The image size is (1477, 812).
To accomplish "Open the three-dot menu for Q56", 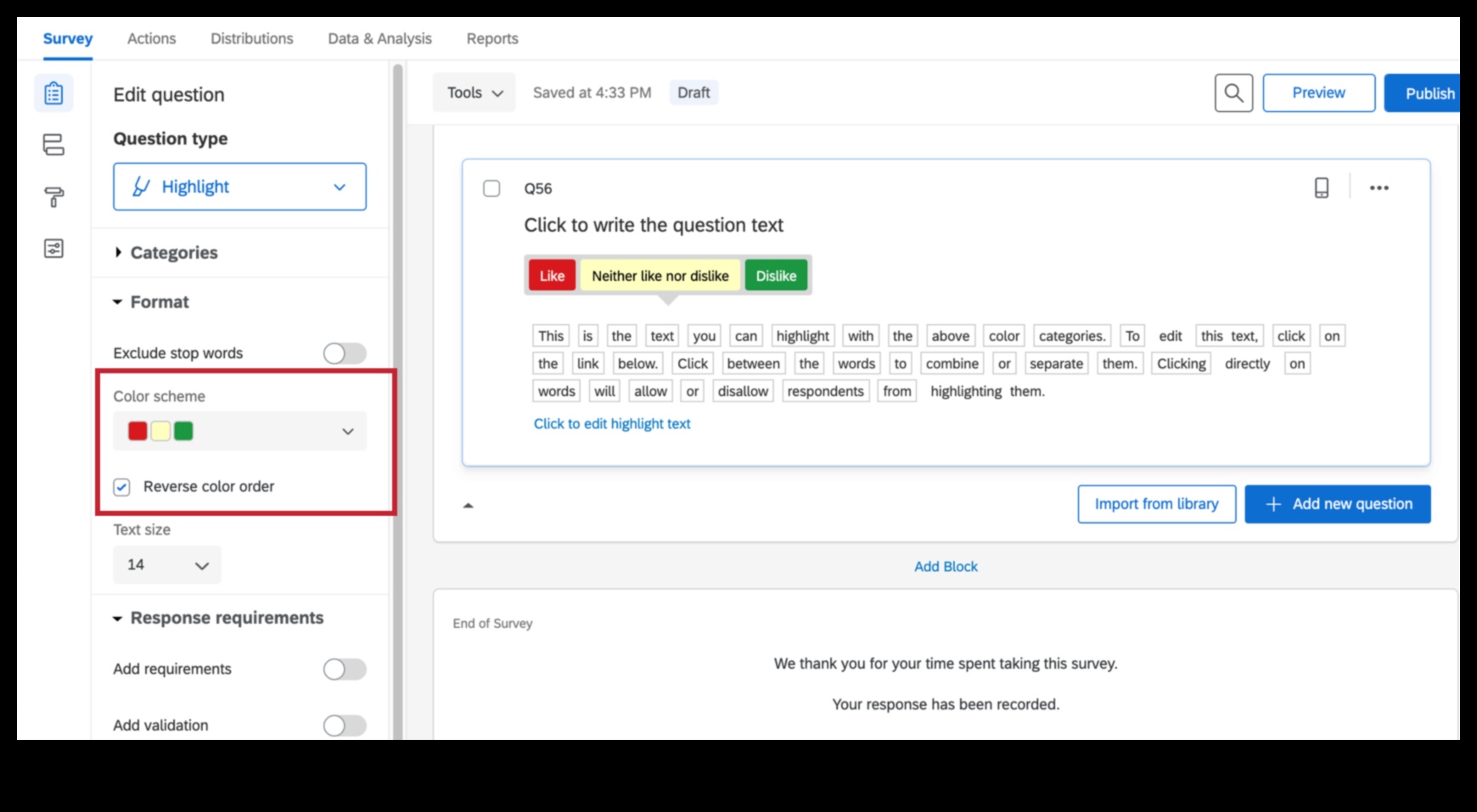I will [x=1379, y=188].
